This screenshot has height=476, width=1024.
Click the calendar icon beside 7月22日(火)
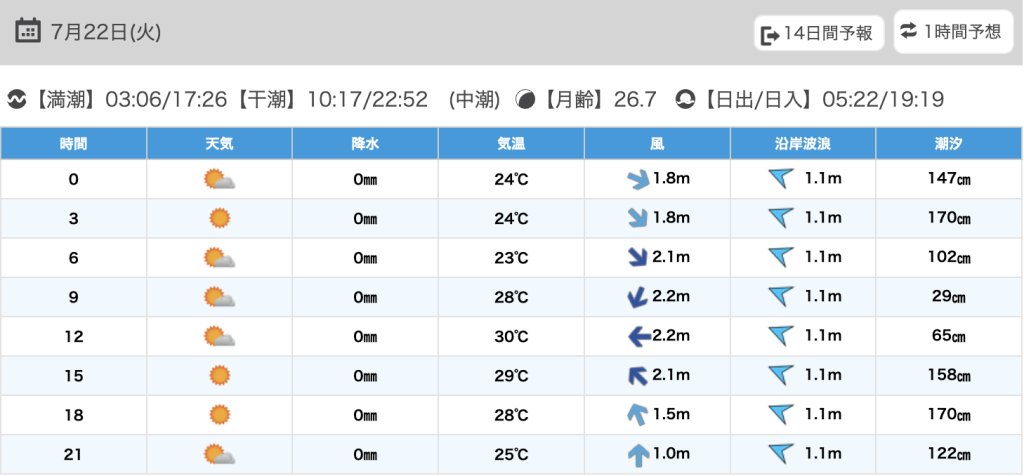(28, 30)
